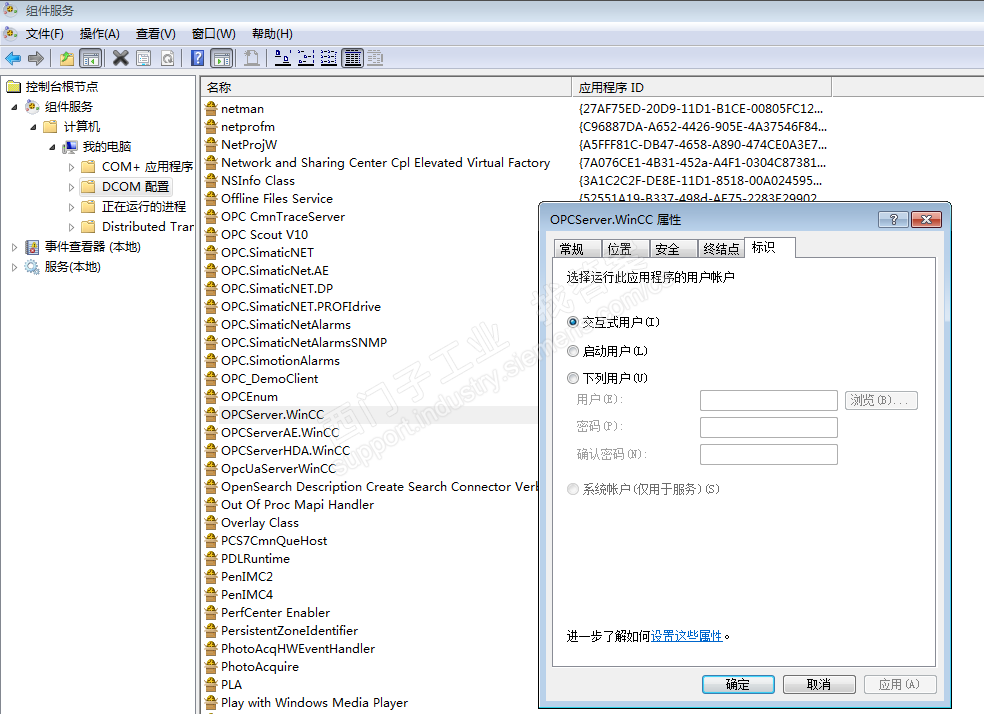Click the Event Viewer icon in tree
This screenshot has width=984, height=714.
[32, 247]
